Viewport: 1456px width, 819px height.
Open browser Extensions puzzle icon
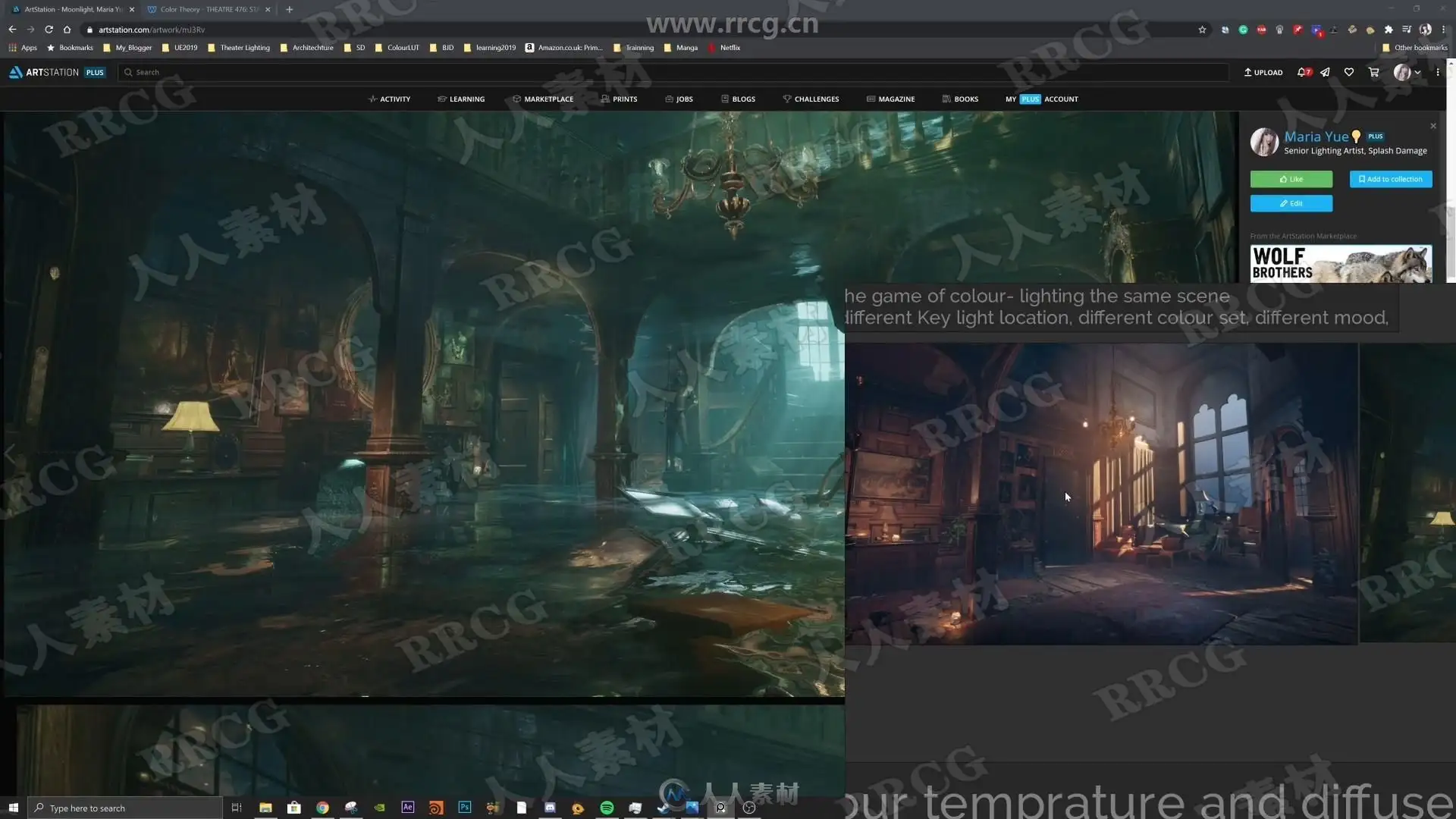click(x=1389, y=30)
